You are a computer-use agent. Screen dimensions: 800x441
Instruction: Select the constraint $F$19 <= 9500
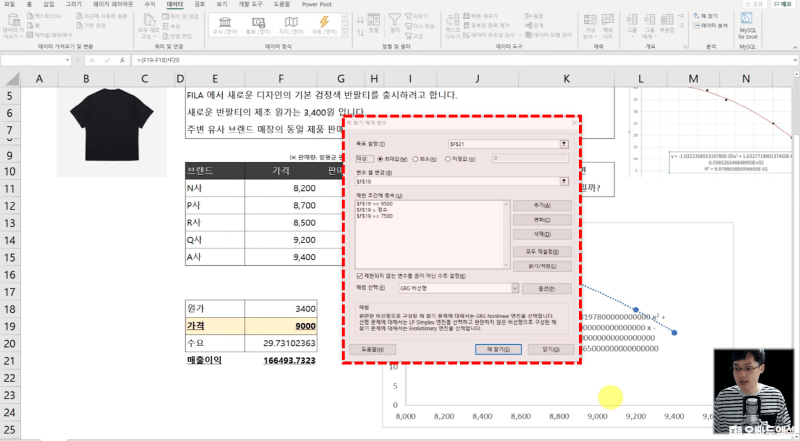[x=376, y=203]
